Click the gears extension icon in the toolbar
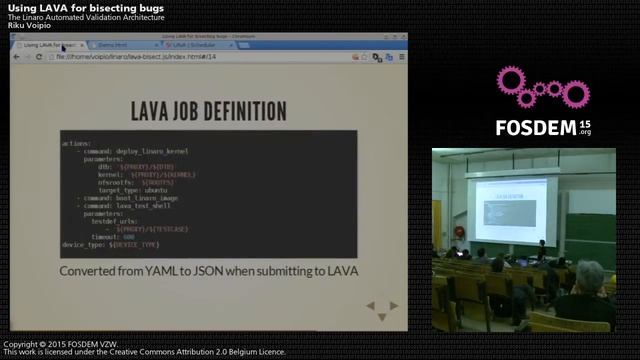The width and height of the screenshot is (640, 360). (x=377, y=58)
